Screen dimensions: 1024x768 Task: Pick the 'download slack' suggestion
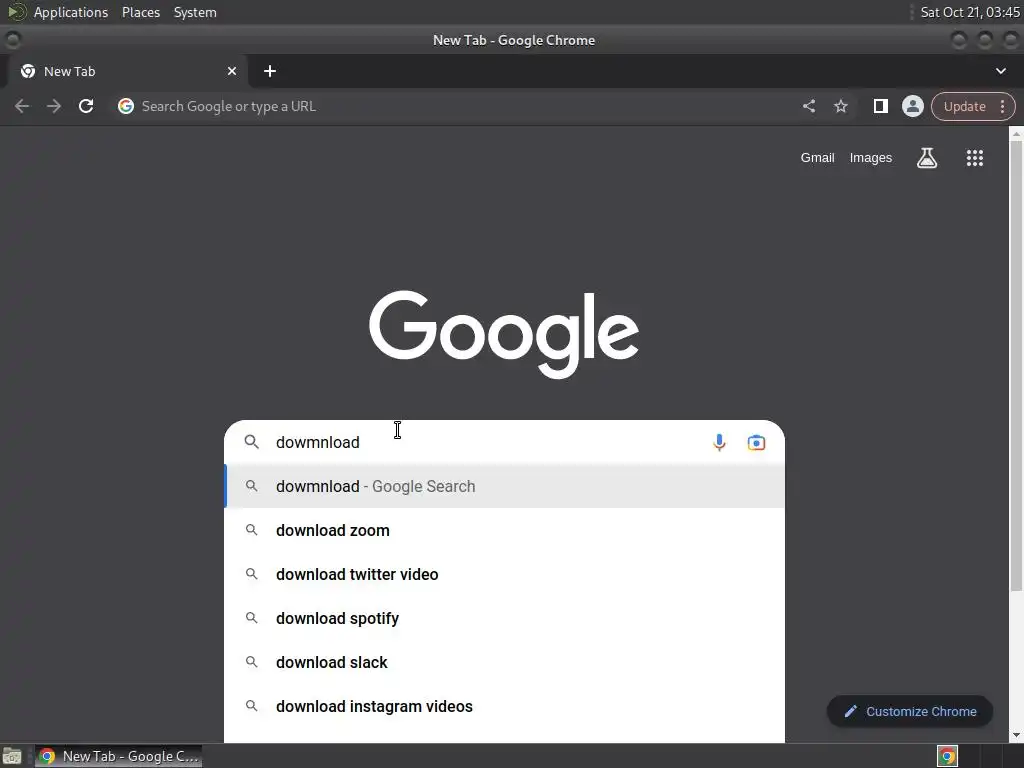tap(504, 662)
